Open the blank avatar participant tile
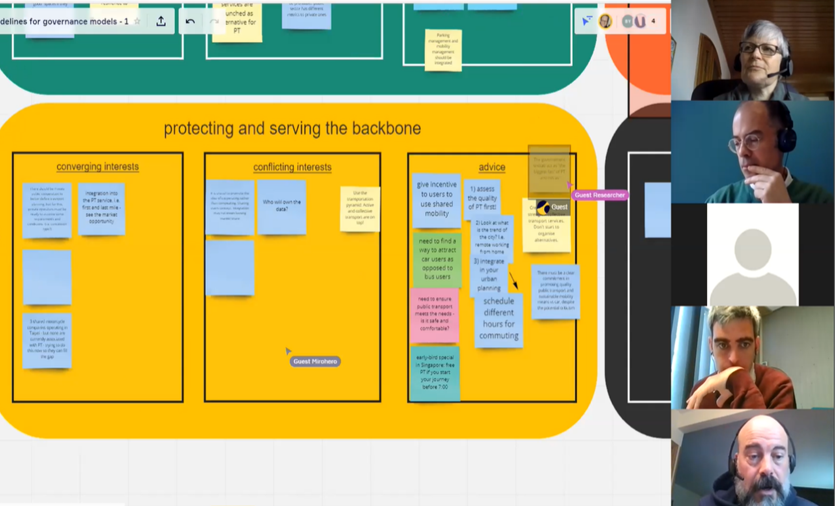 (753, 255)
